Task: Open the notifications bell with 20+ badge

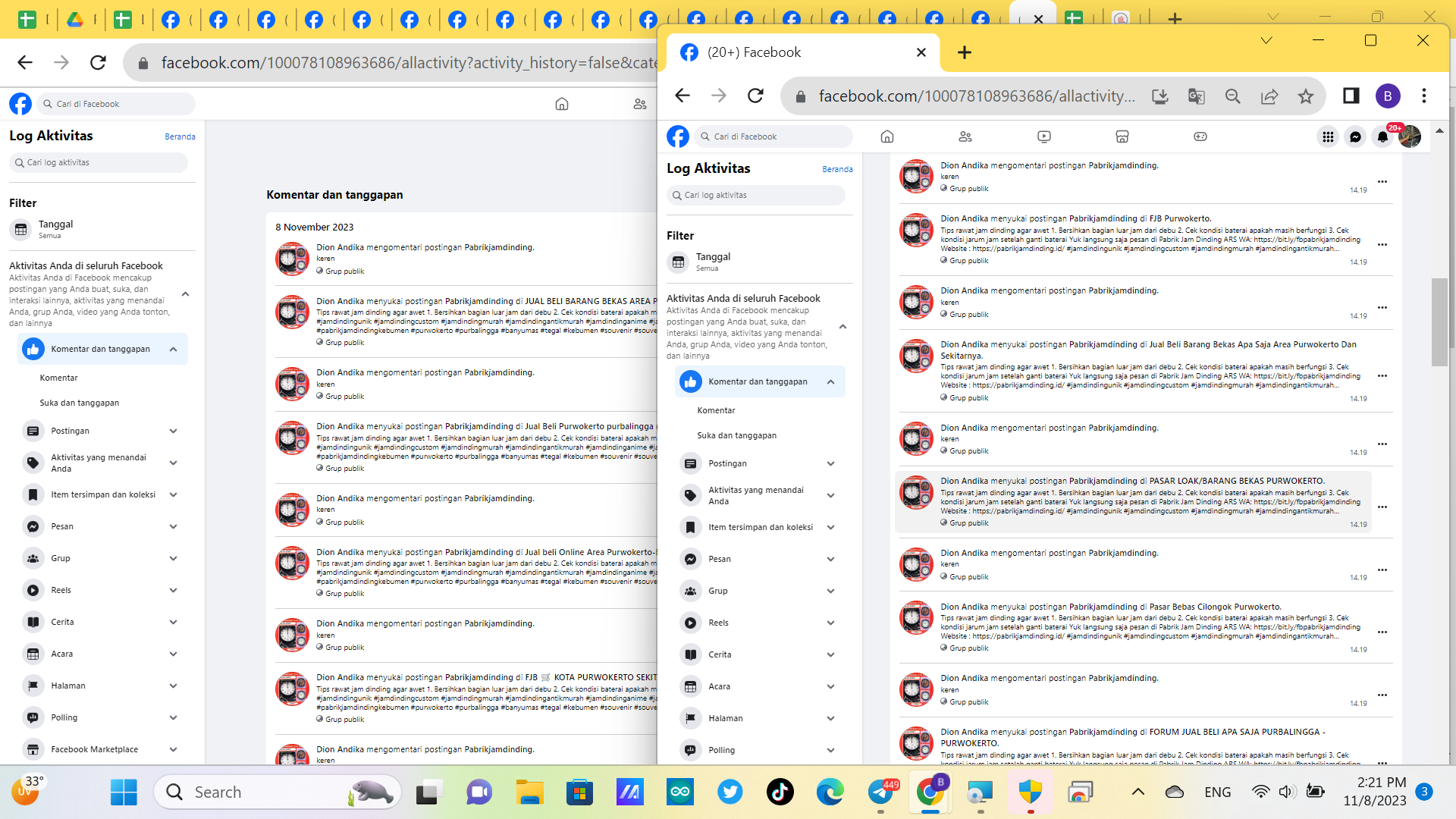Action: click(x=1382, y=136)
